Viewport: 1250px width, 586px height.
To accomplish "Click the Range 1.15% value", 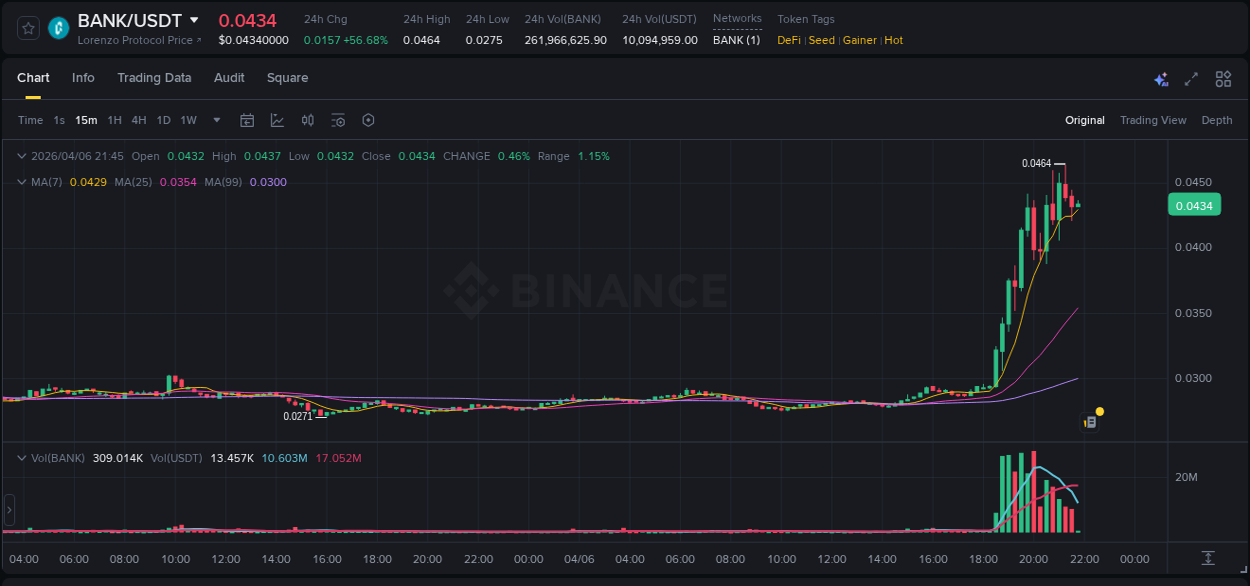I will click(x=593, y=156).
